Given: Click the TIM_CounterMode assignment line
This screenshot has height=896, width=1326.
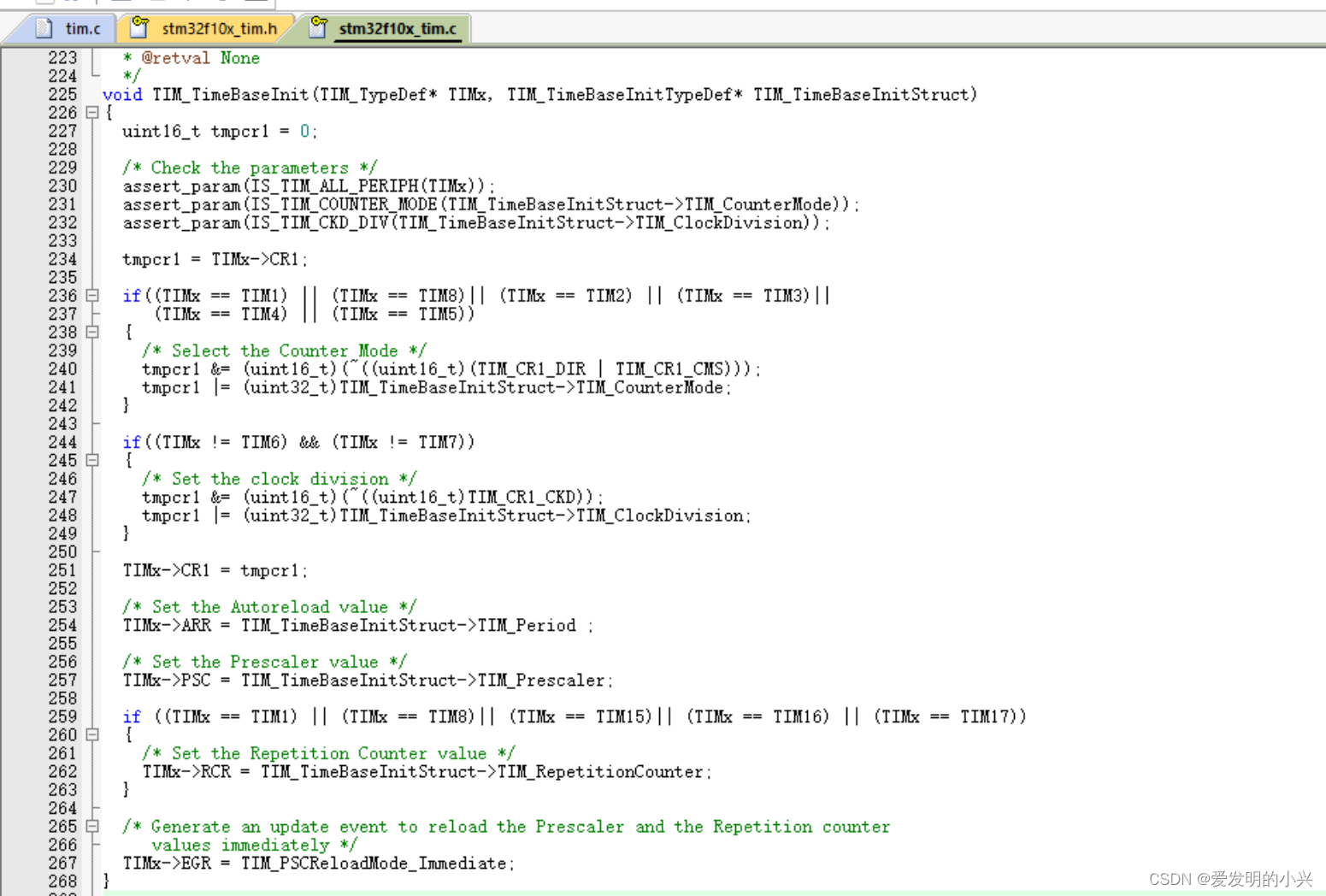Looking at the screenshot, I should 437,388.
